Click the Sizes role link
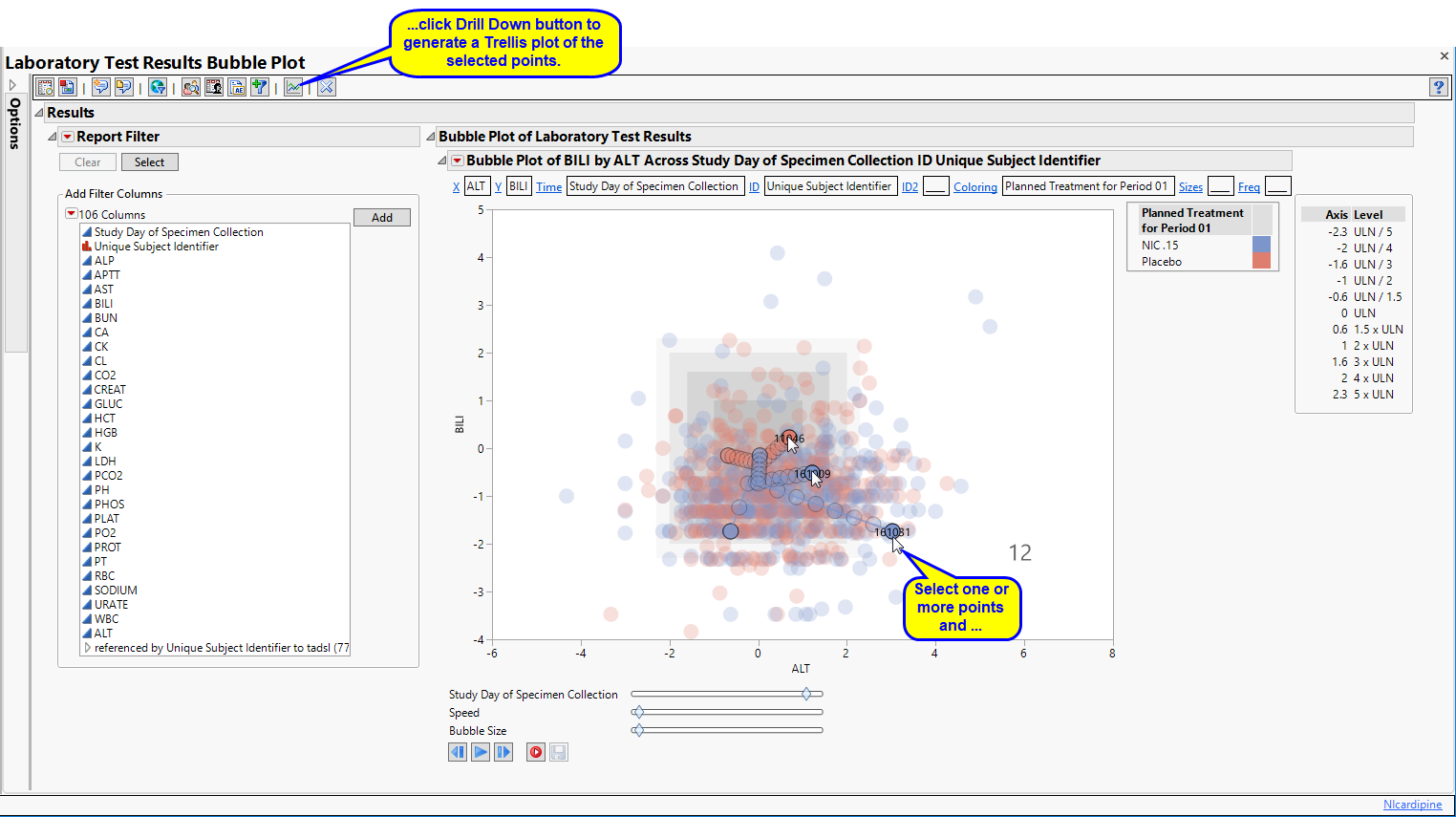 1190,187
